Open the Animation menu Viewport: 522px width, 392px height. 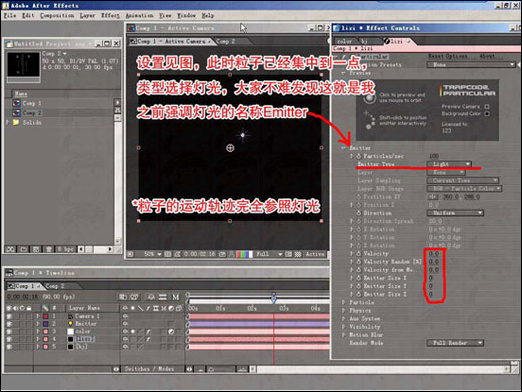pyautogui.click(x=139, y=15)
